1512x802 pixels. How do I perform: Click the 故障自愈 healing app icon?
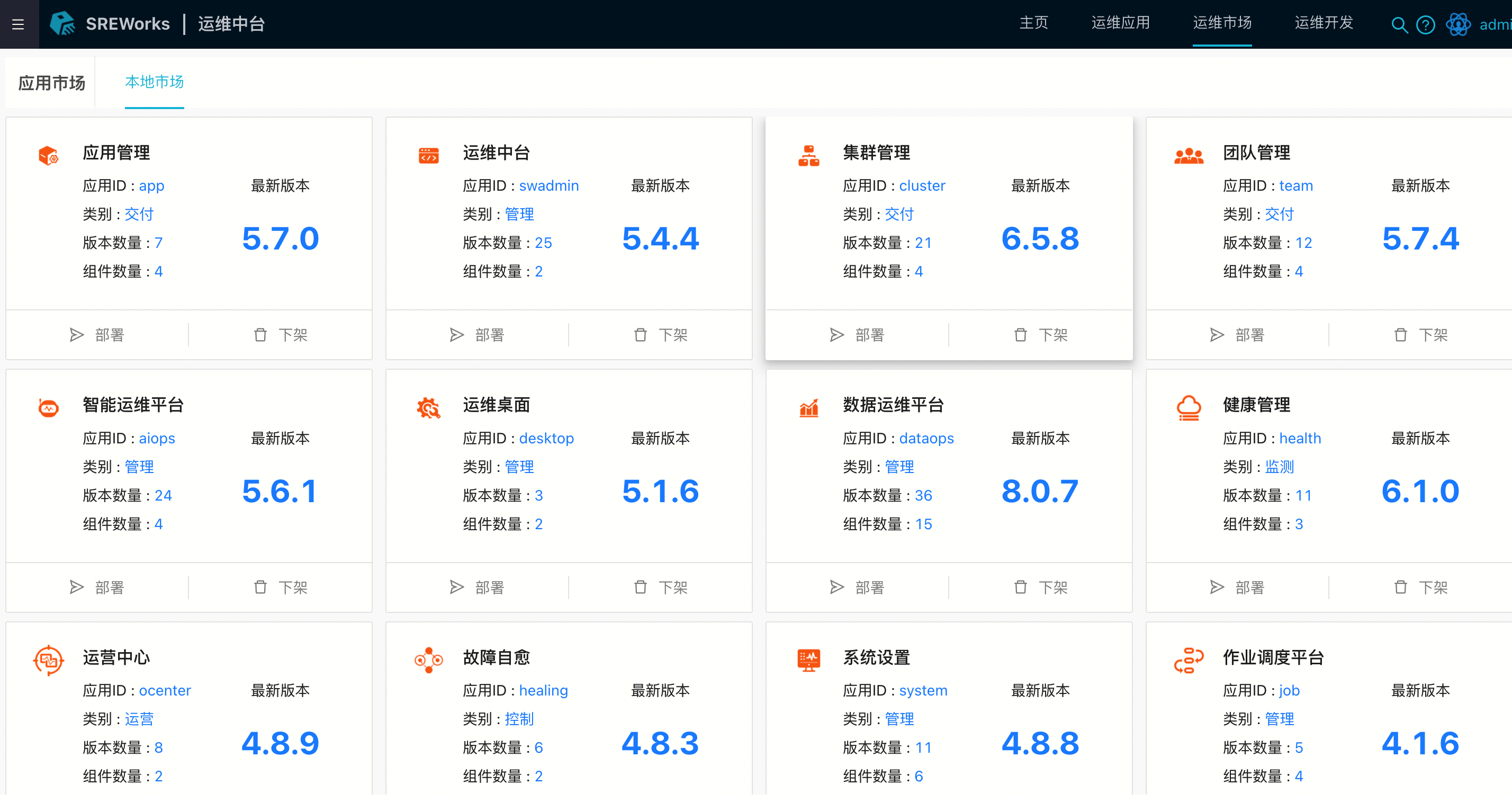point(428,661)
